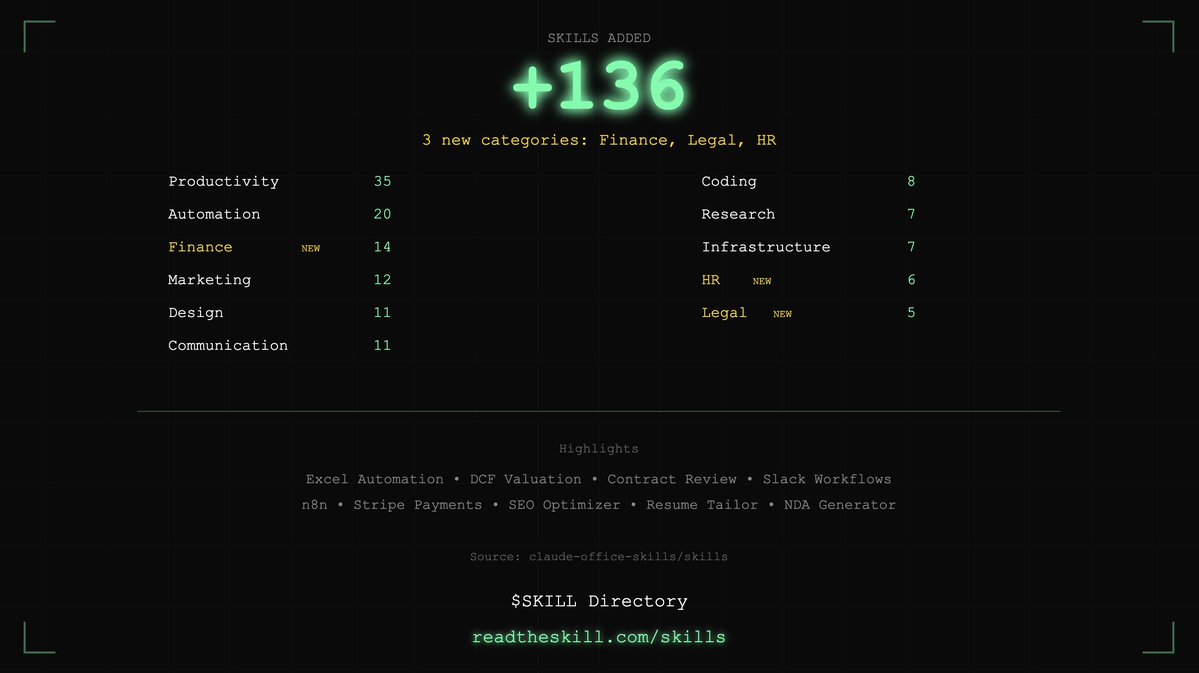The width and height of the screenshot is (1199, 673).
Task: Click the "Stripe Payments" highlight
Action: click(418, 506)
